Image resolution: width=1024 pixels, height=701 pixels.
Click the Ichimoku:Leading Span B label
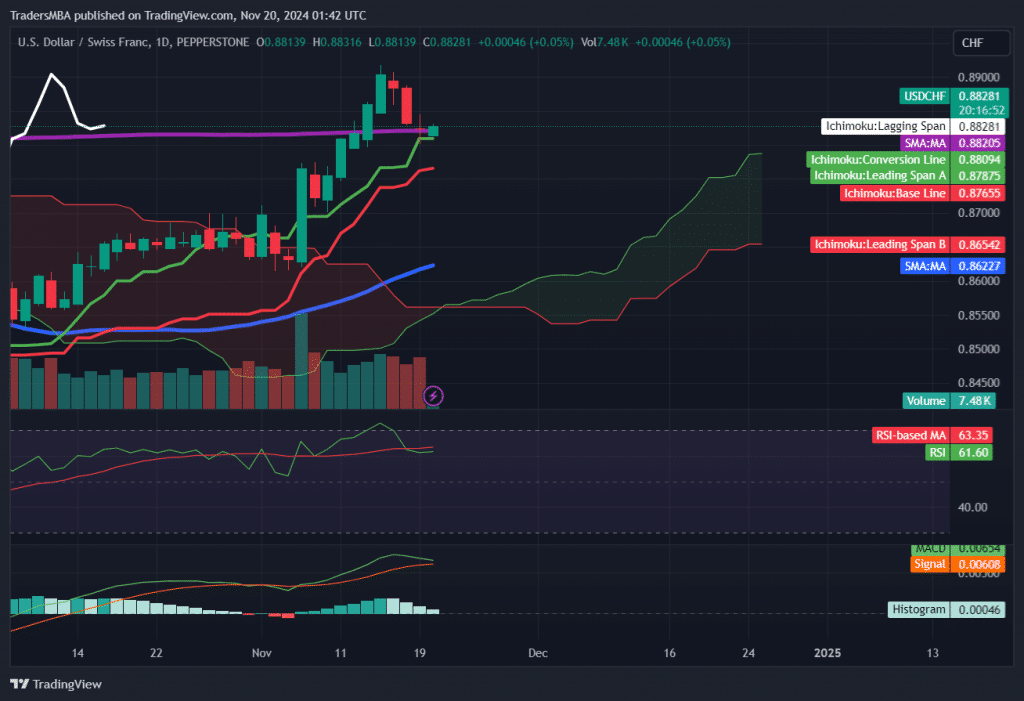(879, 244)
